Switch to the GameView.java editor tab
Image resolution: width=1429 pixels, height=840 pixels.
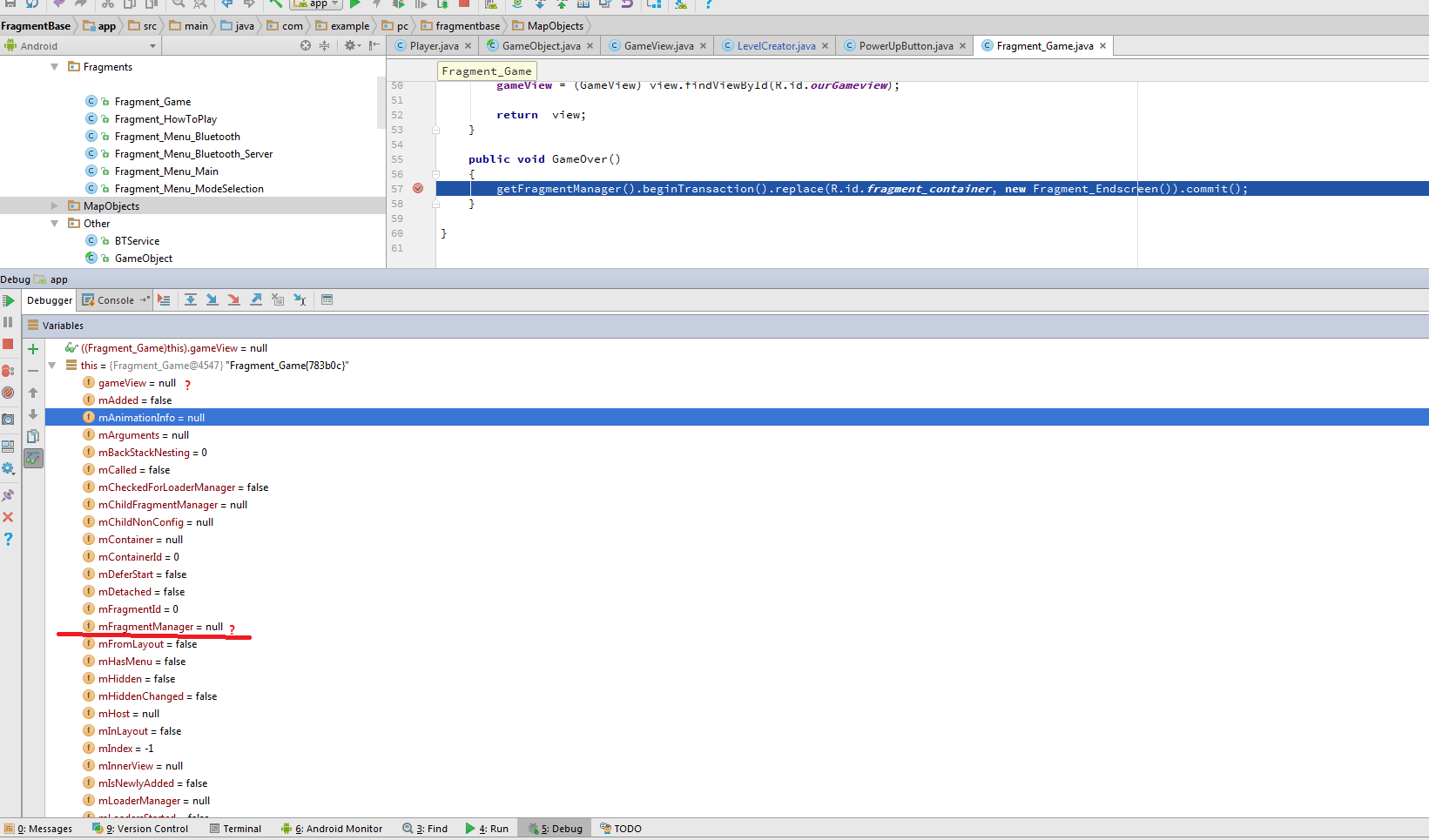click(x=658, y=46)
